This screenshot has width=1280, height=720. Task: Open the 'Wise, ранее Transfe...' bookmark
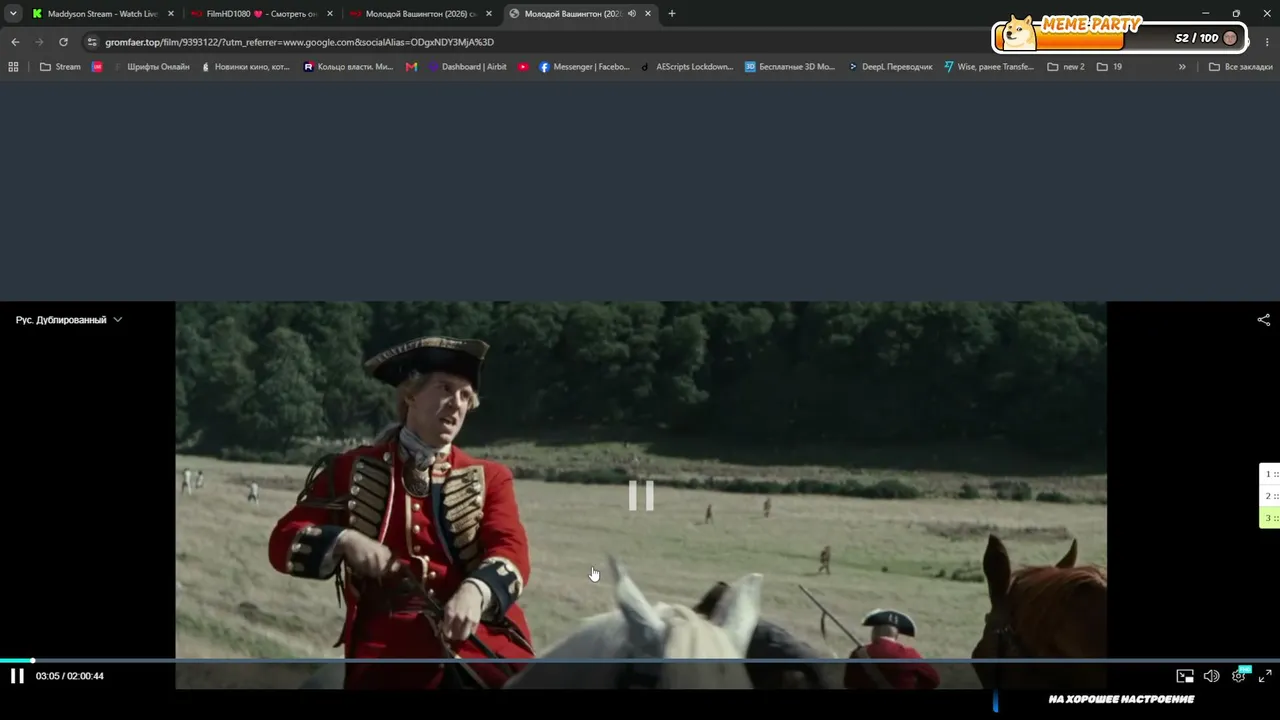[989, 67]
